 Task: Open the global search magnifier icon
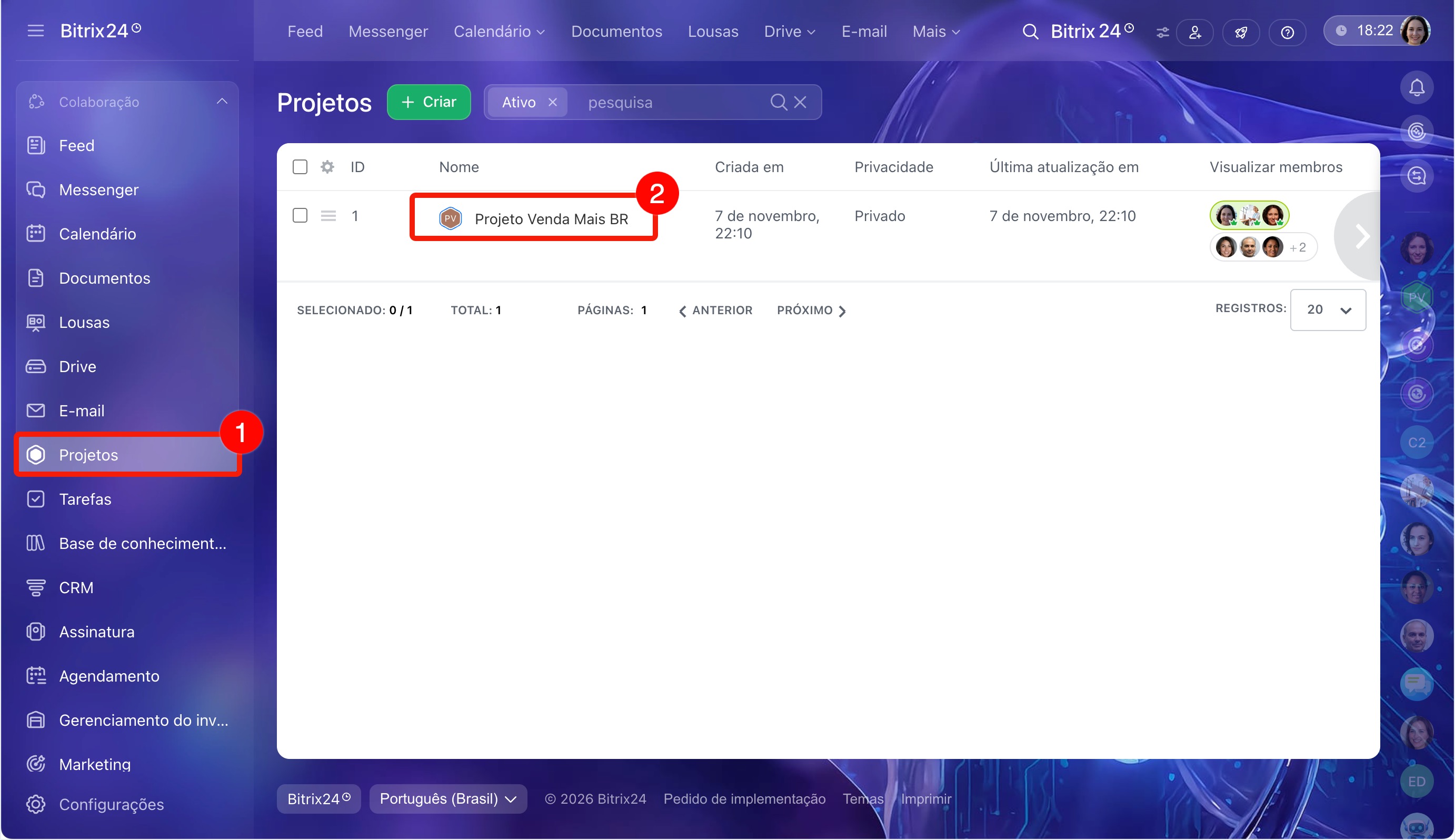(x=1030, y=31)
